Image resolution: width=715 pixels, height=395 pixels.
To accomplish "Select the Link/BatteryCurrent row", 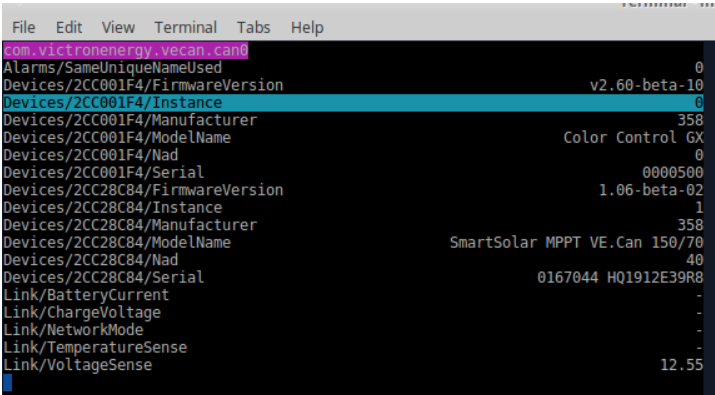I will coord(353,295).
